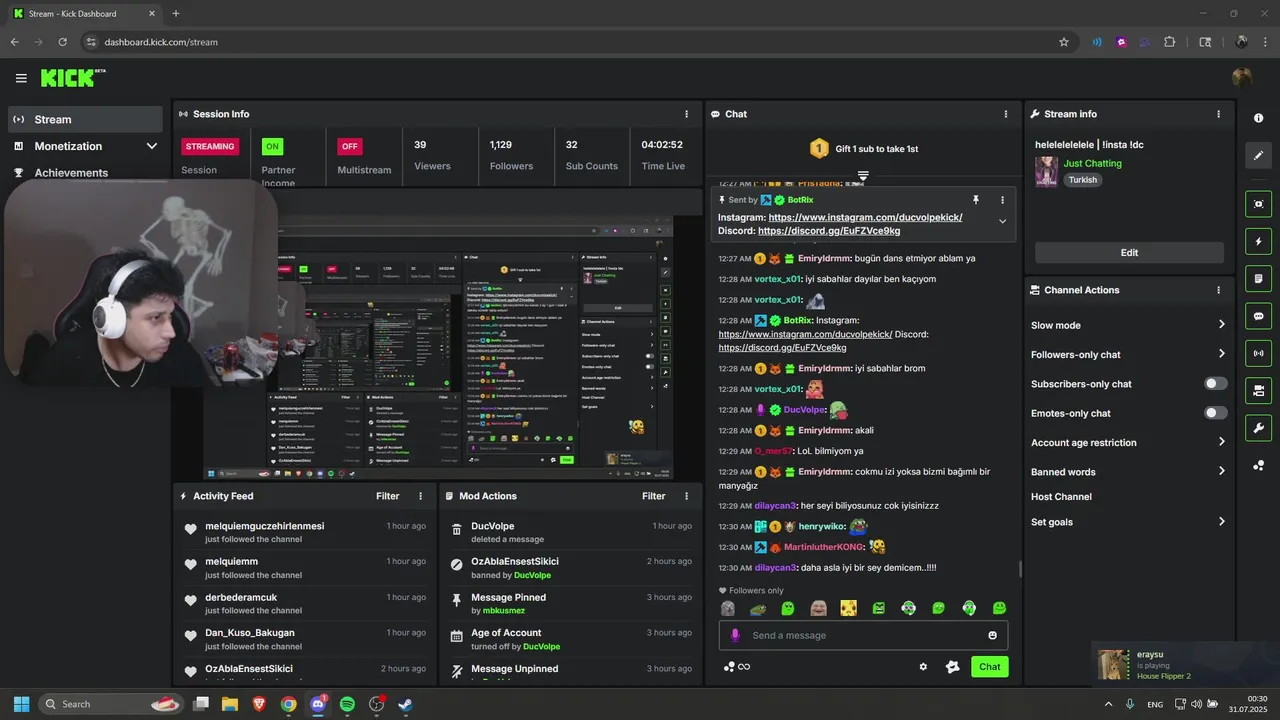The height and width of the screenshot is (720, 1280).
Task: Toggle the wrench stream info widget icon
Action: point(1258,428)
